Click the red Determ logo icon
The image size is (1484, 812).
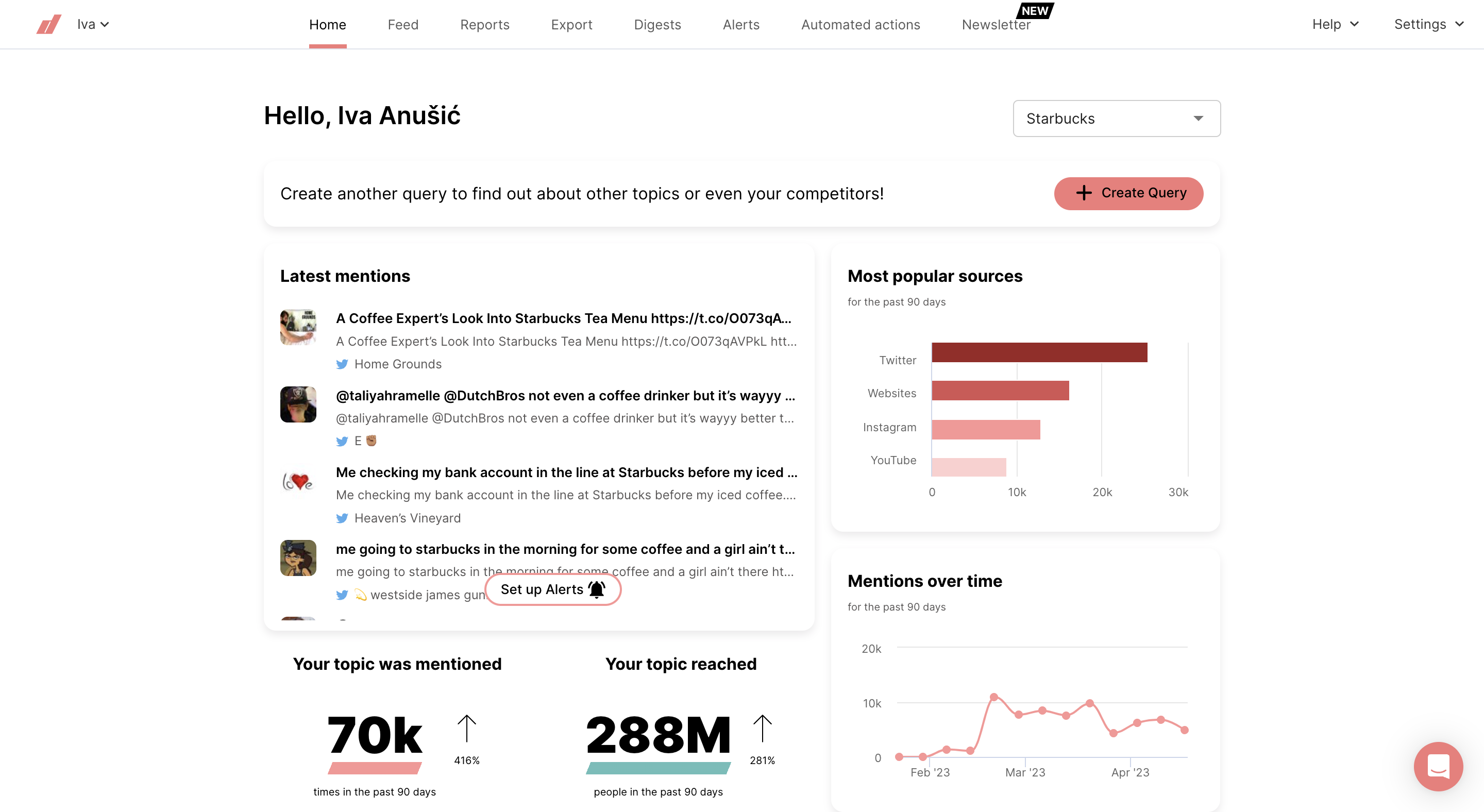click(x=48, y=24)
